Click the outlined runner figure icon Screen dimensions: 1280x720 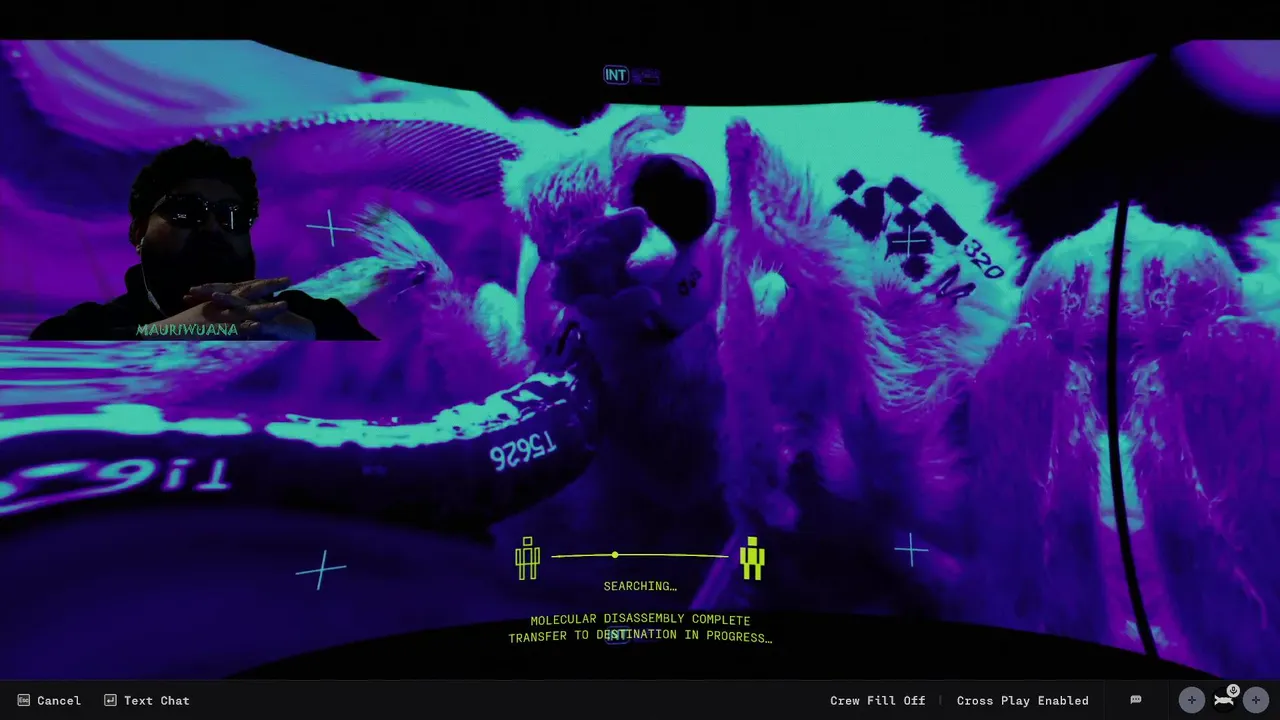coord(527,558)
